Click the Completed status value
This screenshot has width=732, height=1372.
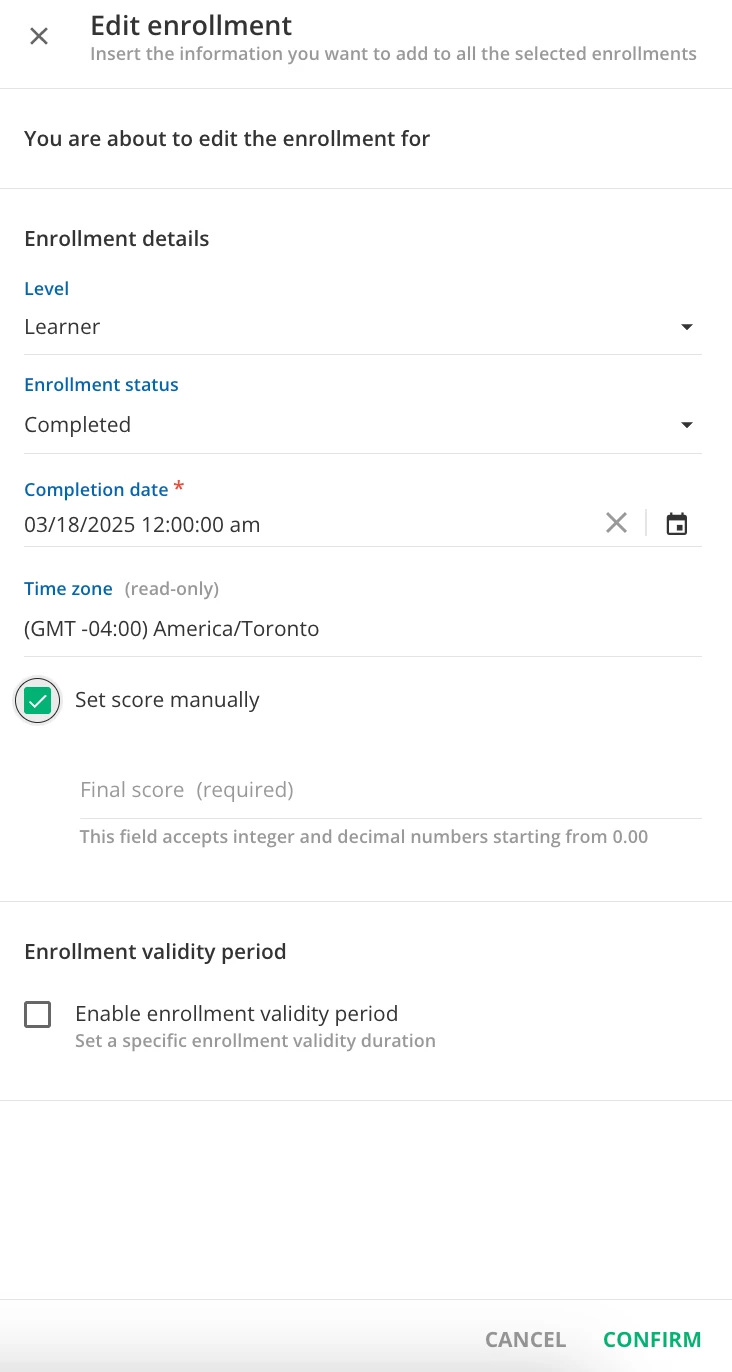pos(78,425)
